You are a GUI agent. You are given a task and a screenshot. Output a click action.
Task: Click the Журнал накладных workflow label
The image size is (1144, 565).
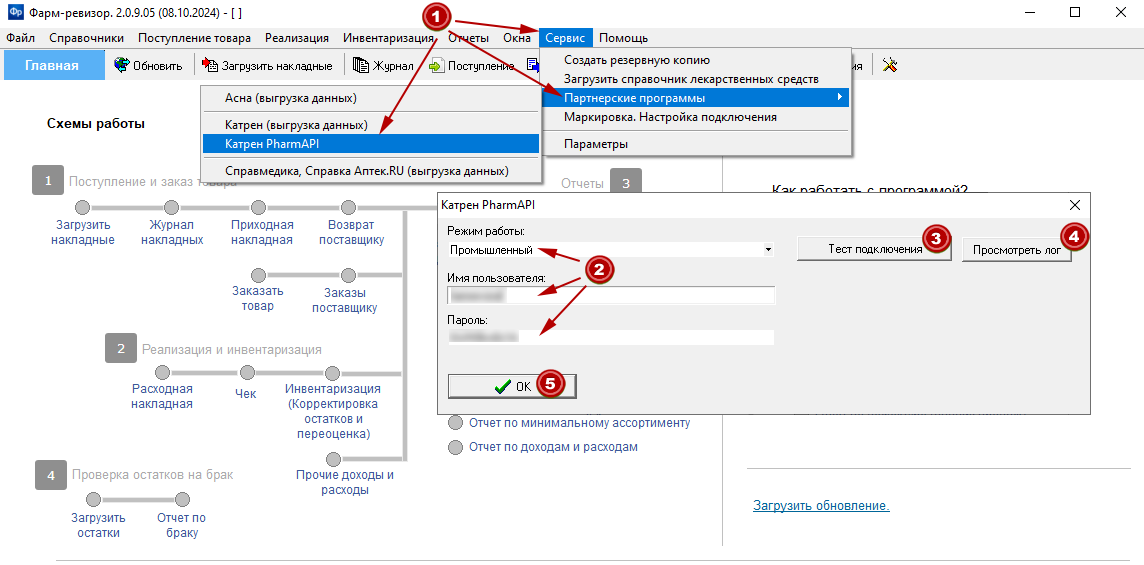tap(171, 232)
